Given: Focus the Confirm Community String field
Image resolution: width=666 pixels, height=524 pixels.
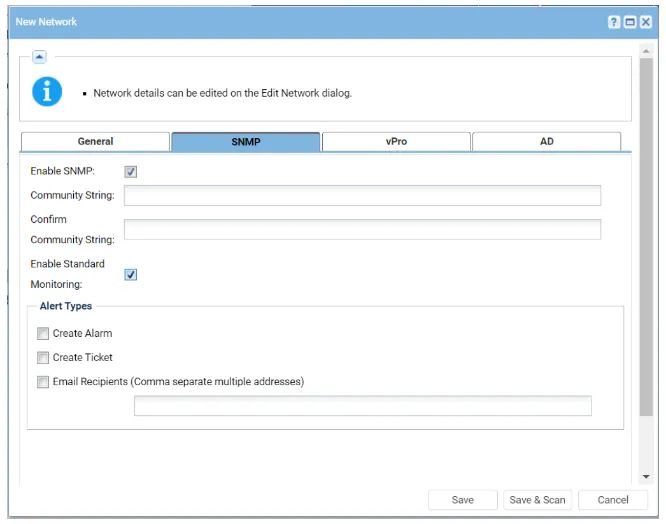Looking at the screenshot, I should tap(362, 230).
